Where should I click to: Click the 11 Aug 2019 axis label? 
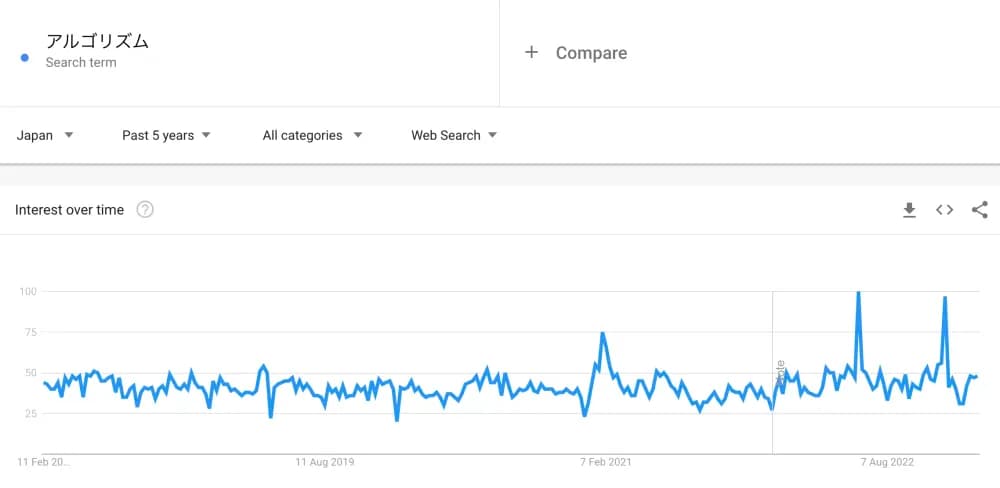click(324, 463)
